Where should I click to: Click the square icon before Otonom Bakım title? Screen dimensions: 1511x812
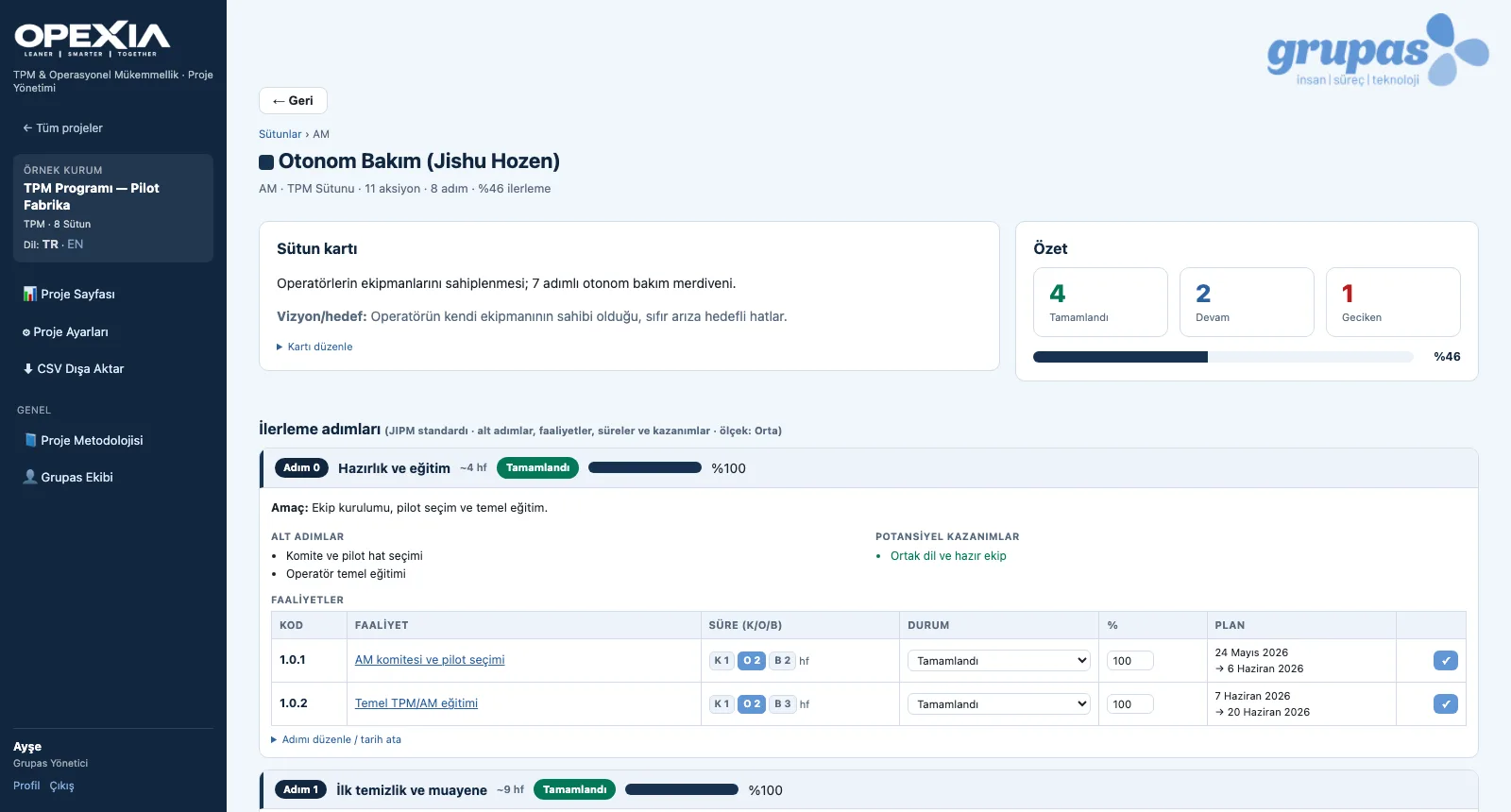[266, 162]
